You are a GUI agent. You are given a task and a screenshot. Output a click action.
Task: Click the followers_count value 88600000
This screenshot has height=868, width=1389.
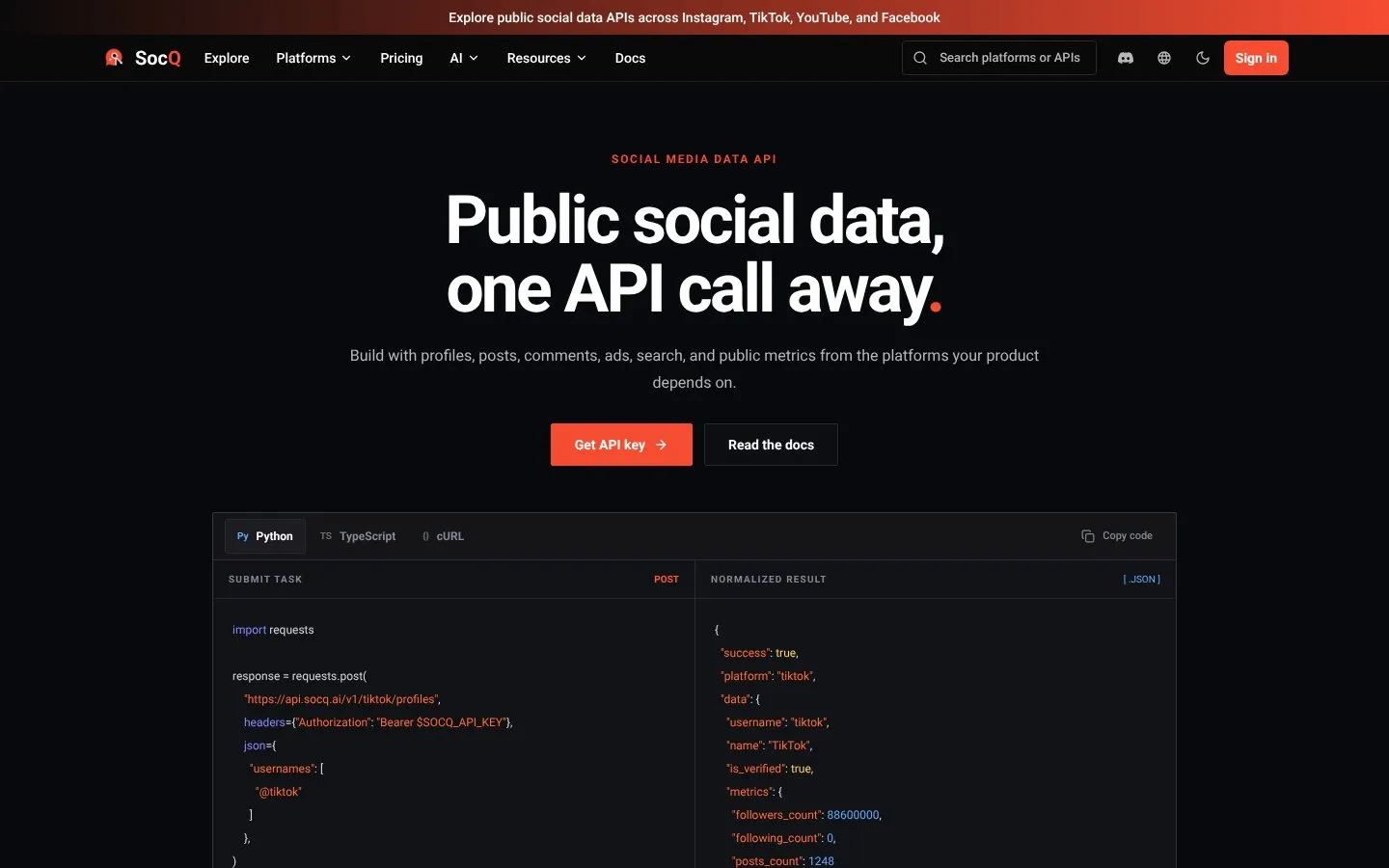coord(854,815)
